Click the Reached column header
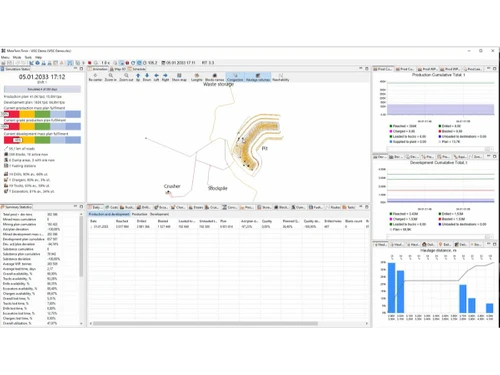Screen dimensions: 500x375 122,221
